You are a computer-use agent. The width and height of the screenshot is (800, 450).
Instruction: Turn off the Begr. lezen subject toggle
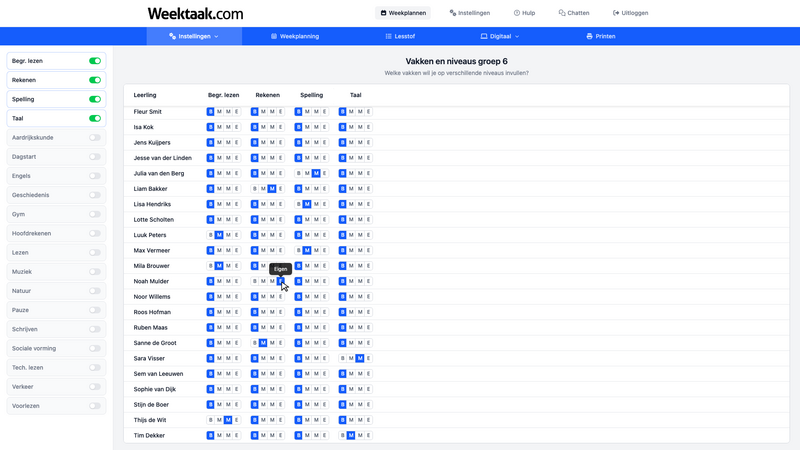pos(95,61)
